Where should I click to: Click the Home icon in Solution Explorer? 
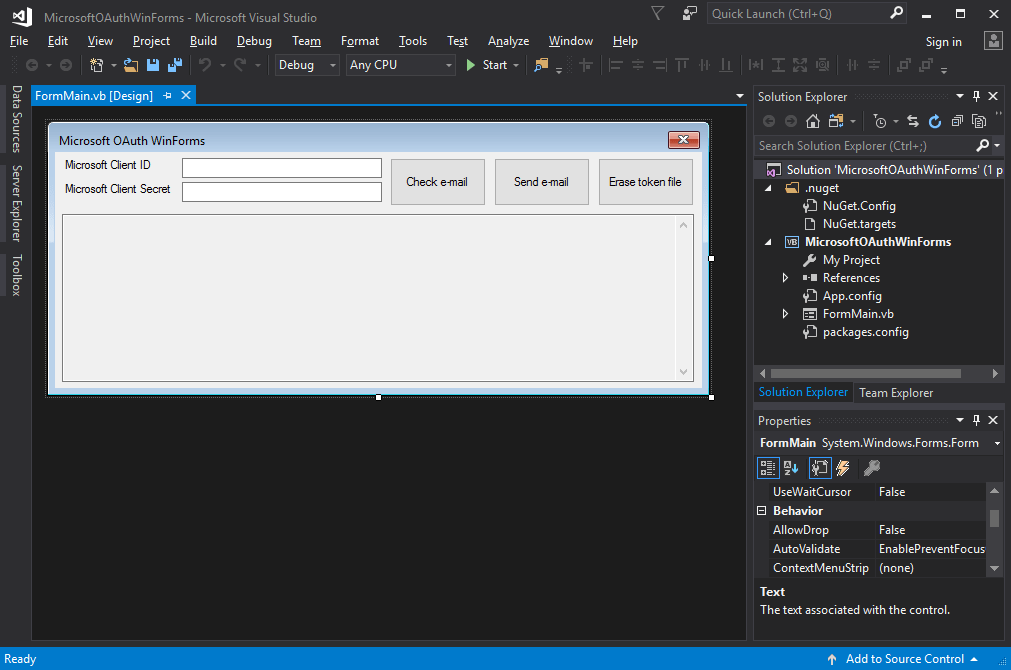(813, 121)
